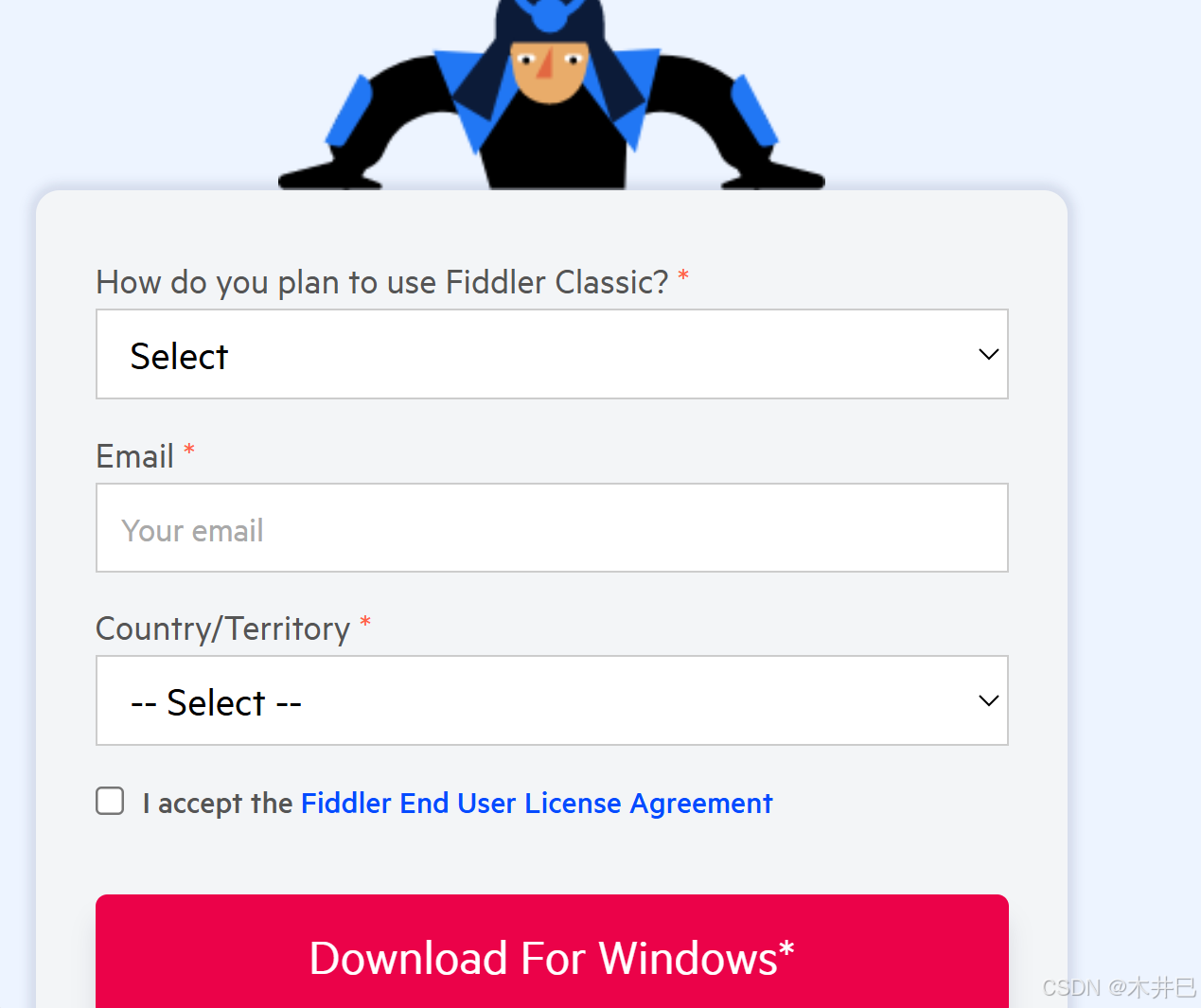Click the ninja's blue left arm guard
This screenshot has width=1201, height=1008.
pos(351,112)
